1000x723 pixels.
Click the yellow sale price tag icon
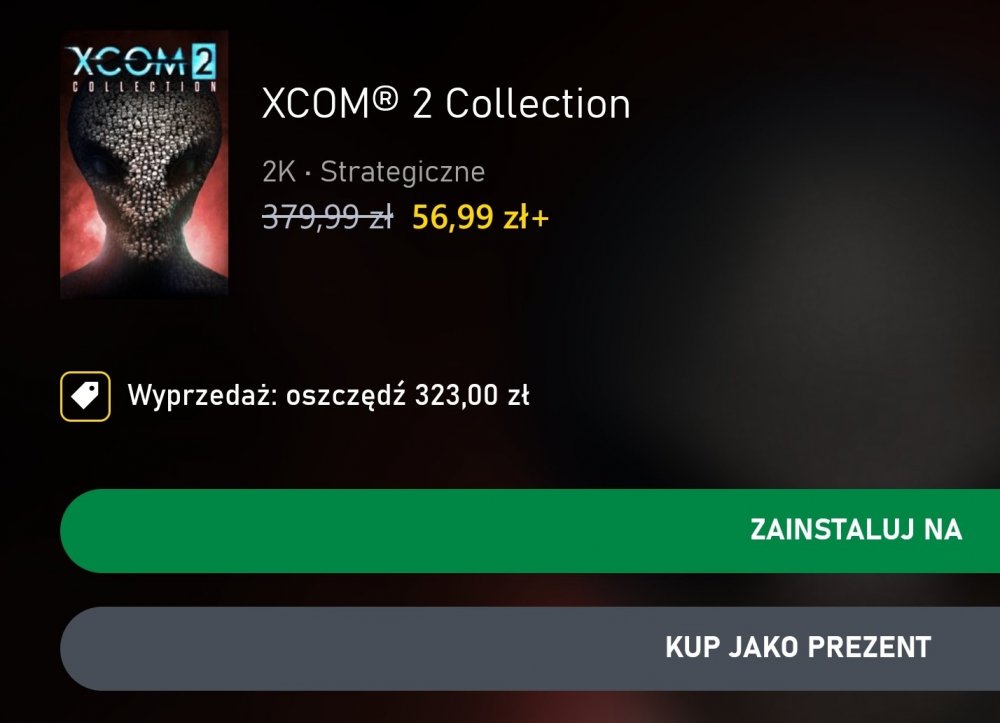[x=85, y=397]
